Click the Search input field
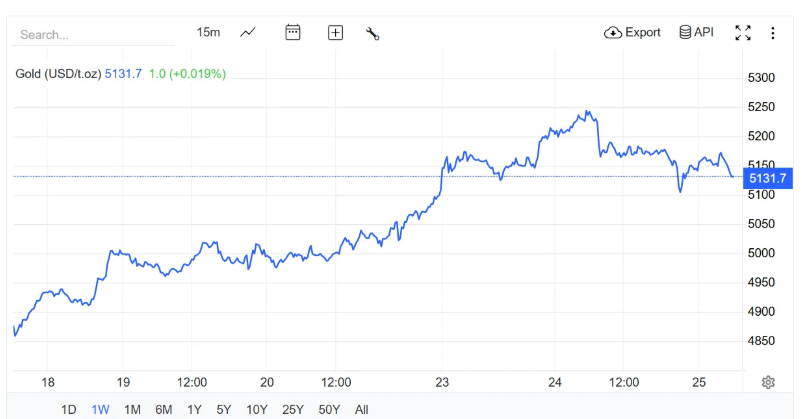Viewport: 802px width, 419px height. (x=95, y=34)
